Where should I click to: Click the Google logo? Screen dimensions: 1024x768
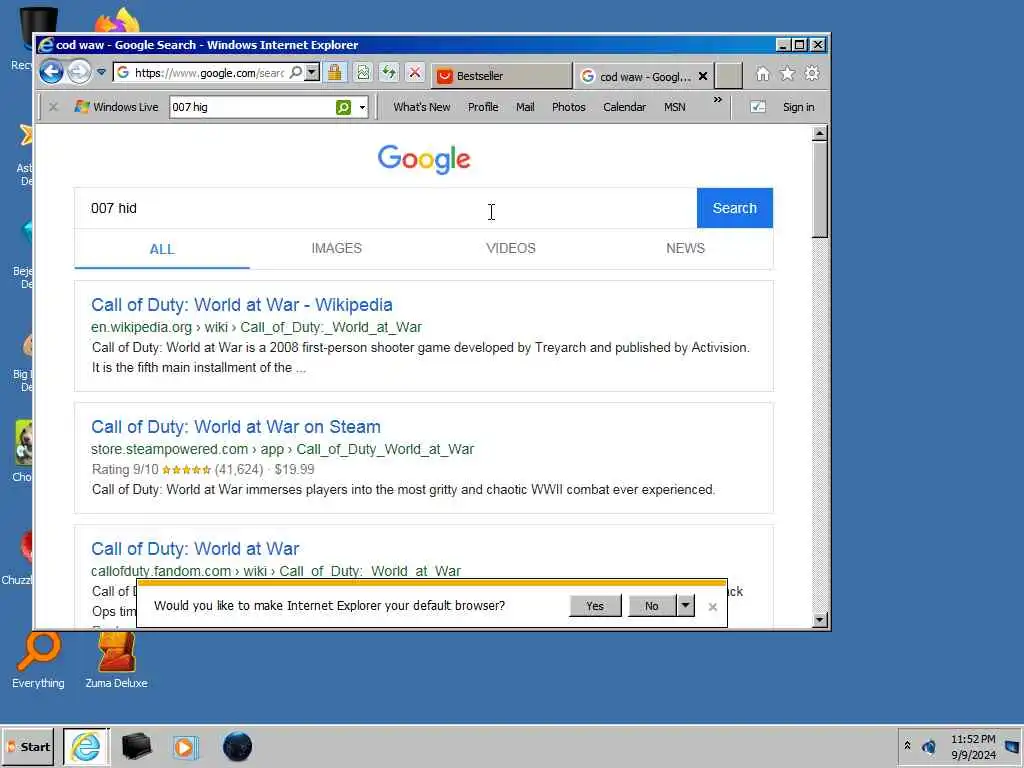424,159
